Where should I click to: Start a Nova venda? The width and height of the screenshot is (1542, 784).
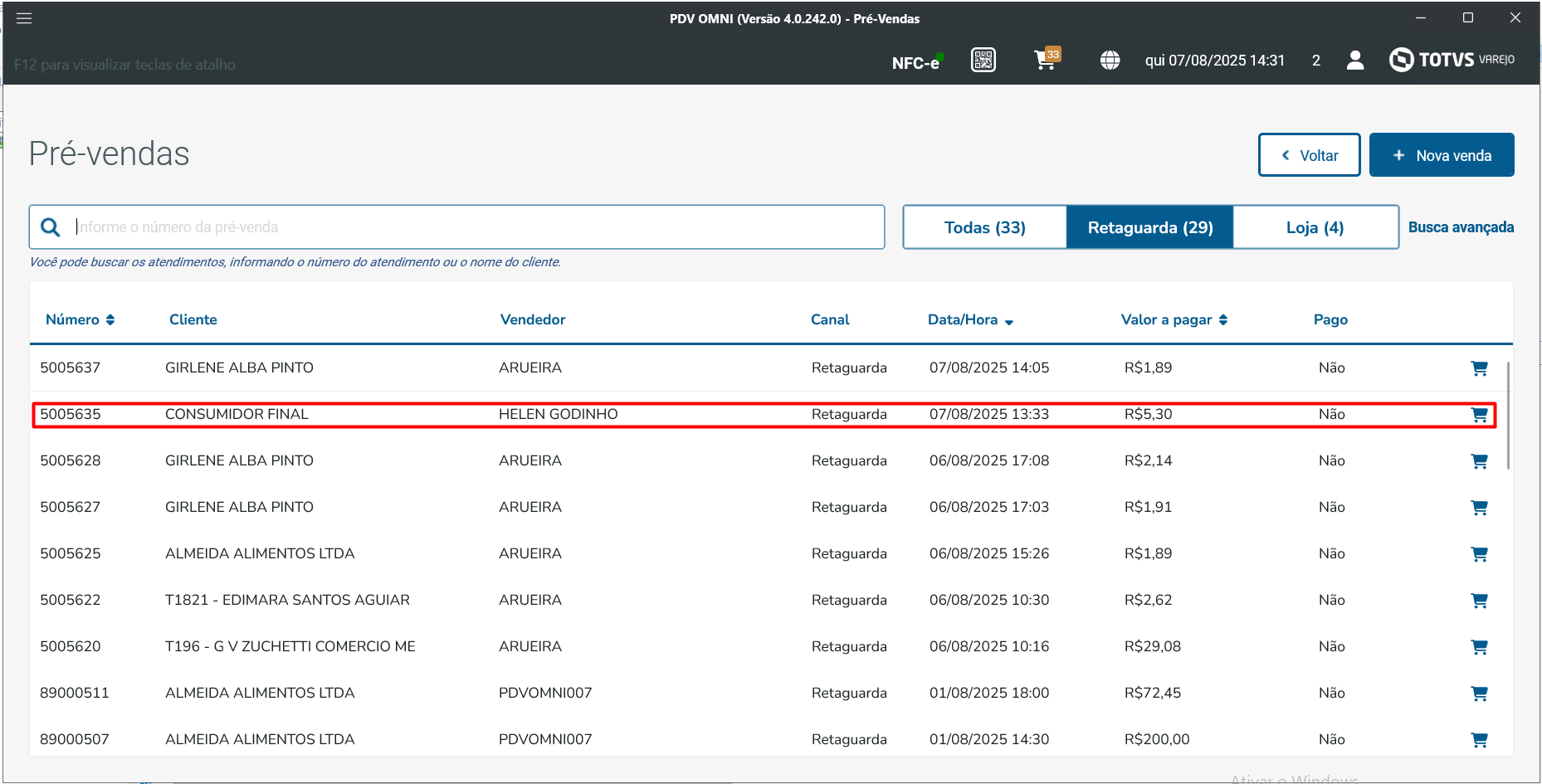pos(1442,155)
